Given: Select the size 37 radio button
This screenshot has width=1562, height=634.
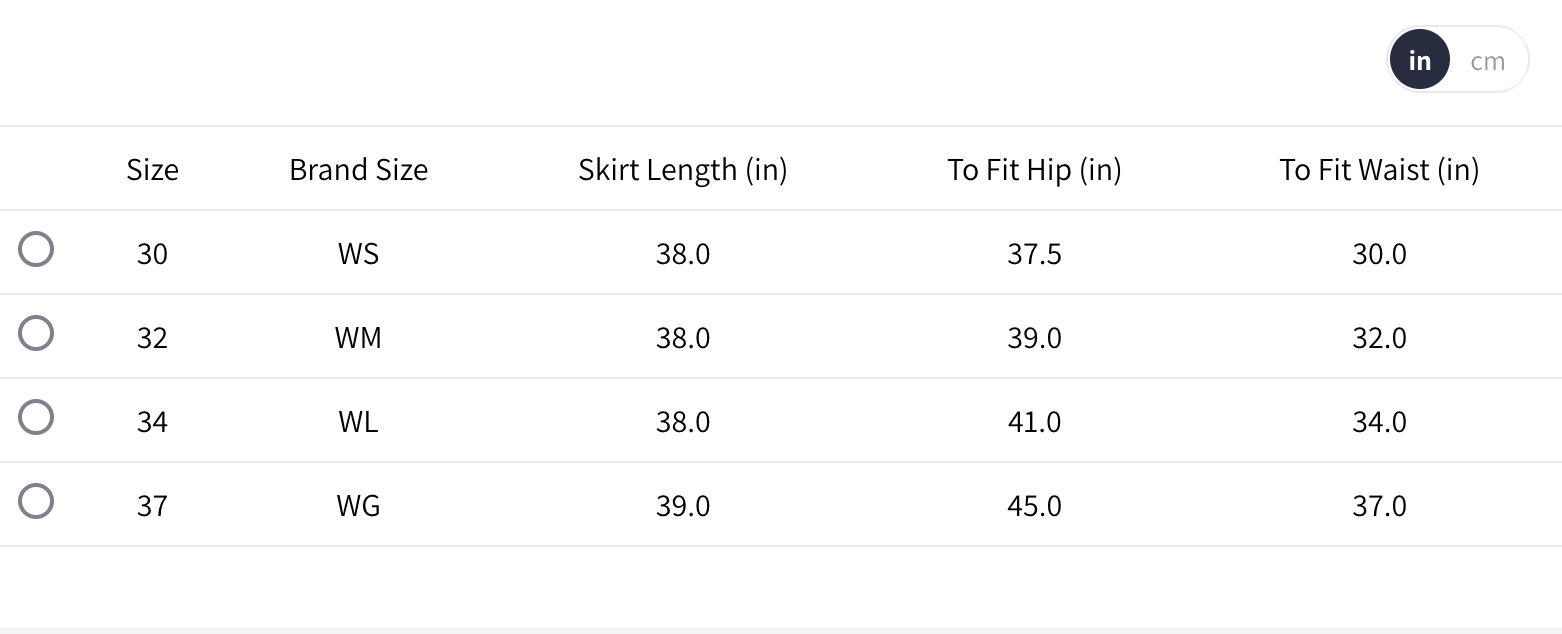Looking at the screenshot, I should (x=36, y=502).
